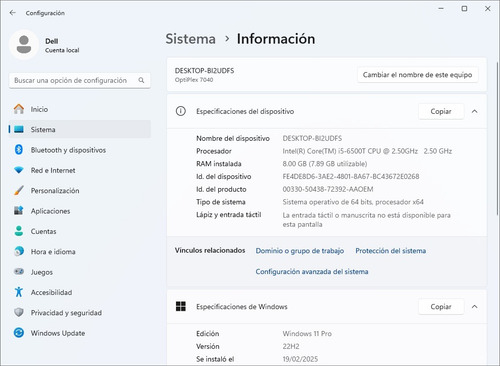Go to Privacidad y seguridad
The image size is (500, 366).
point(80,312)
